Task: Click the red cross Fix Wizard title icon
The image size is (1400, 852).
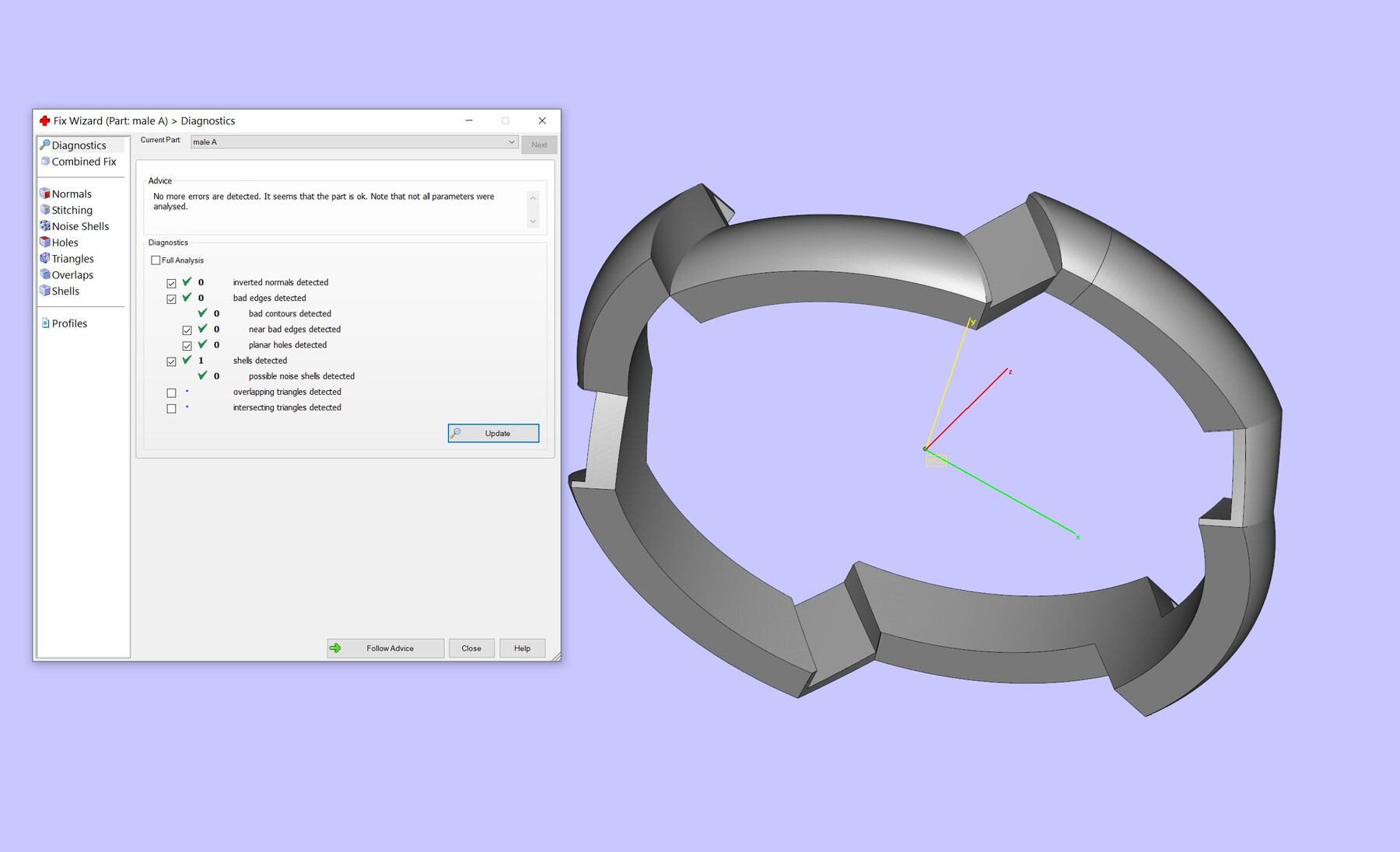Action: pos(44,120)
